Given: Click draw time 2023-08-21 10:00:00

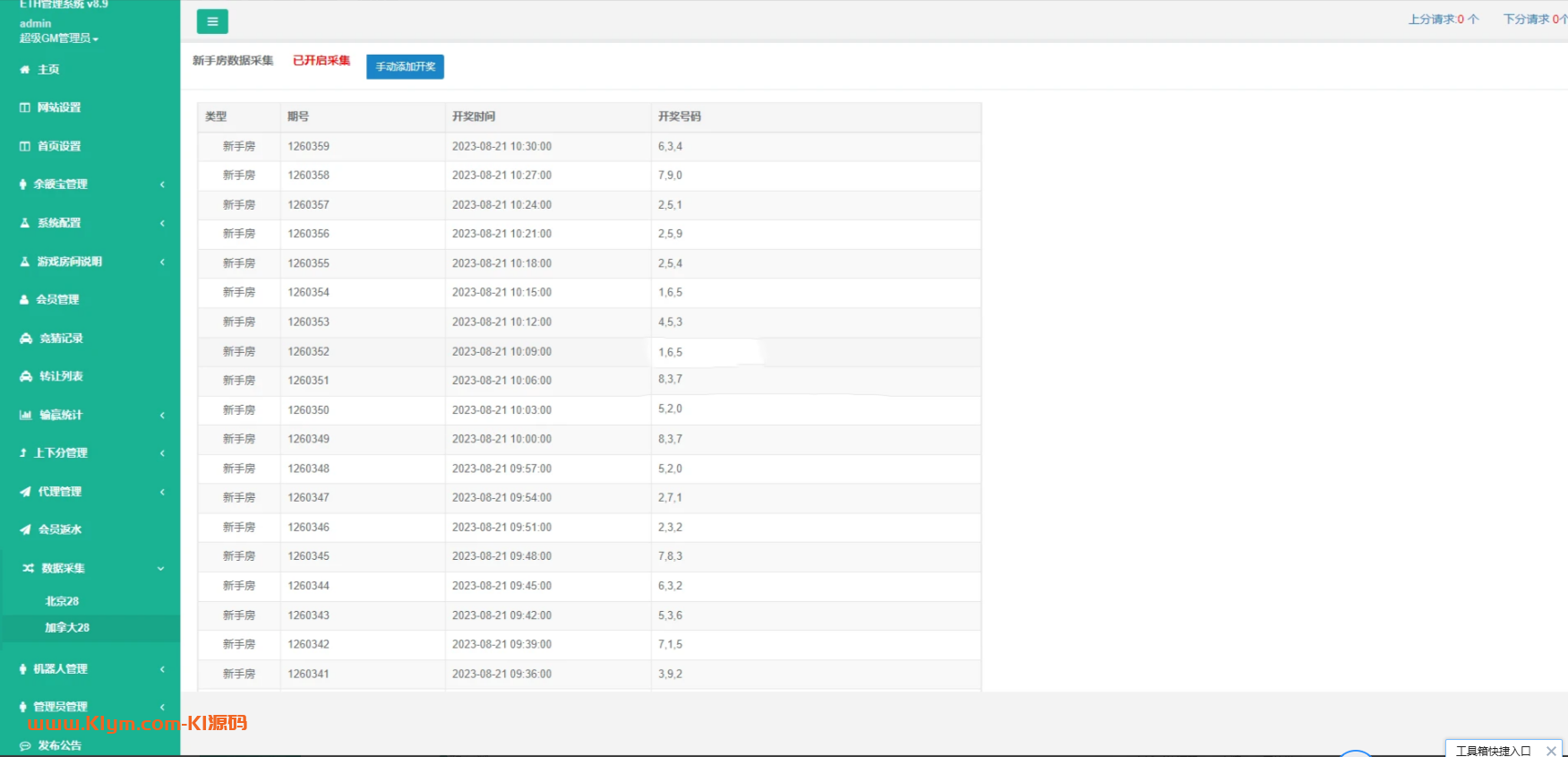Looking at the screenshot, I should tap(502, 439).
